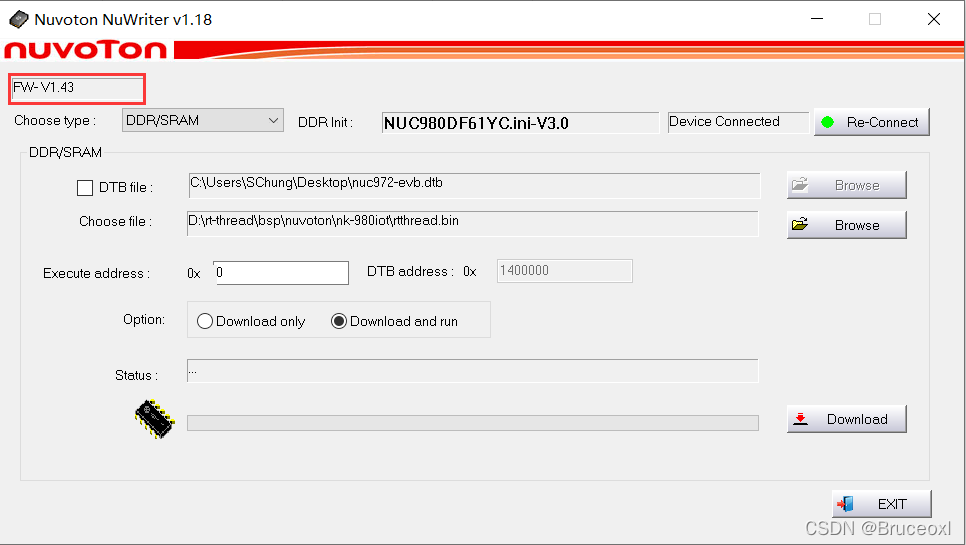Click the Status label
The image size is (966, 545).
click(136, 375)
